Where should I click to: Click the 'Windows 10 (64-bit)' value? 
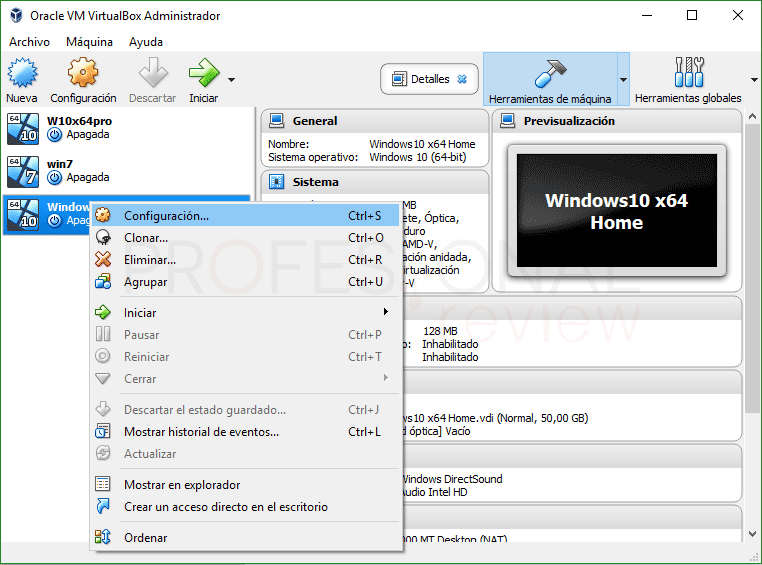(x=418, y=157)
